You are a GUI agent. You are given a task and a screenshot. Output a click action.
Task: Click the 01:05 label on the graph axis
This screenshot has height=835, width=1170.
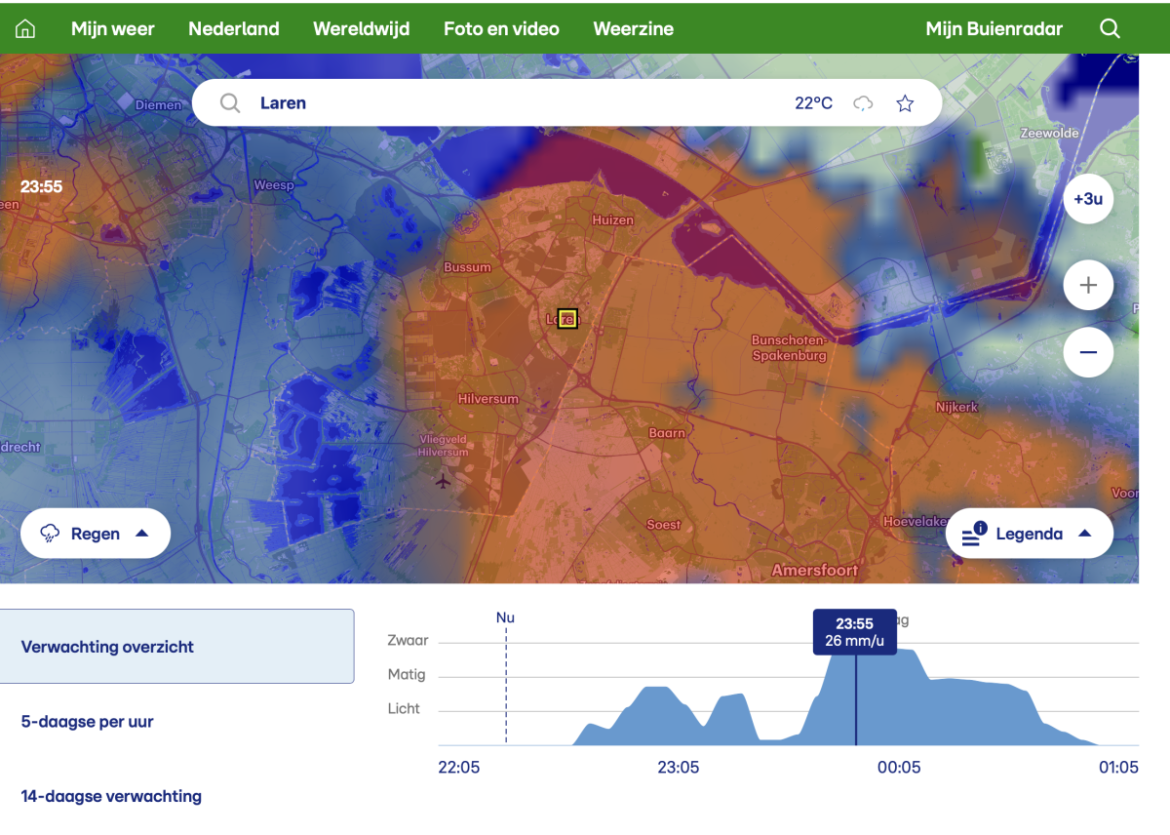point(1119,767)
